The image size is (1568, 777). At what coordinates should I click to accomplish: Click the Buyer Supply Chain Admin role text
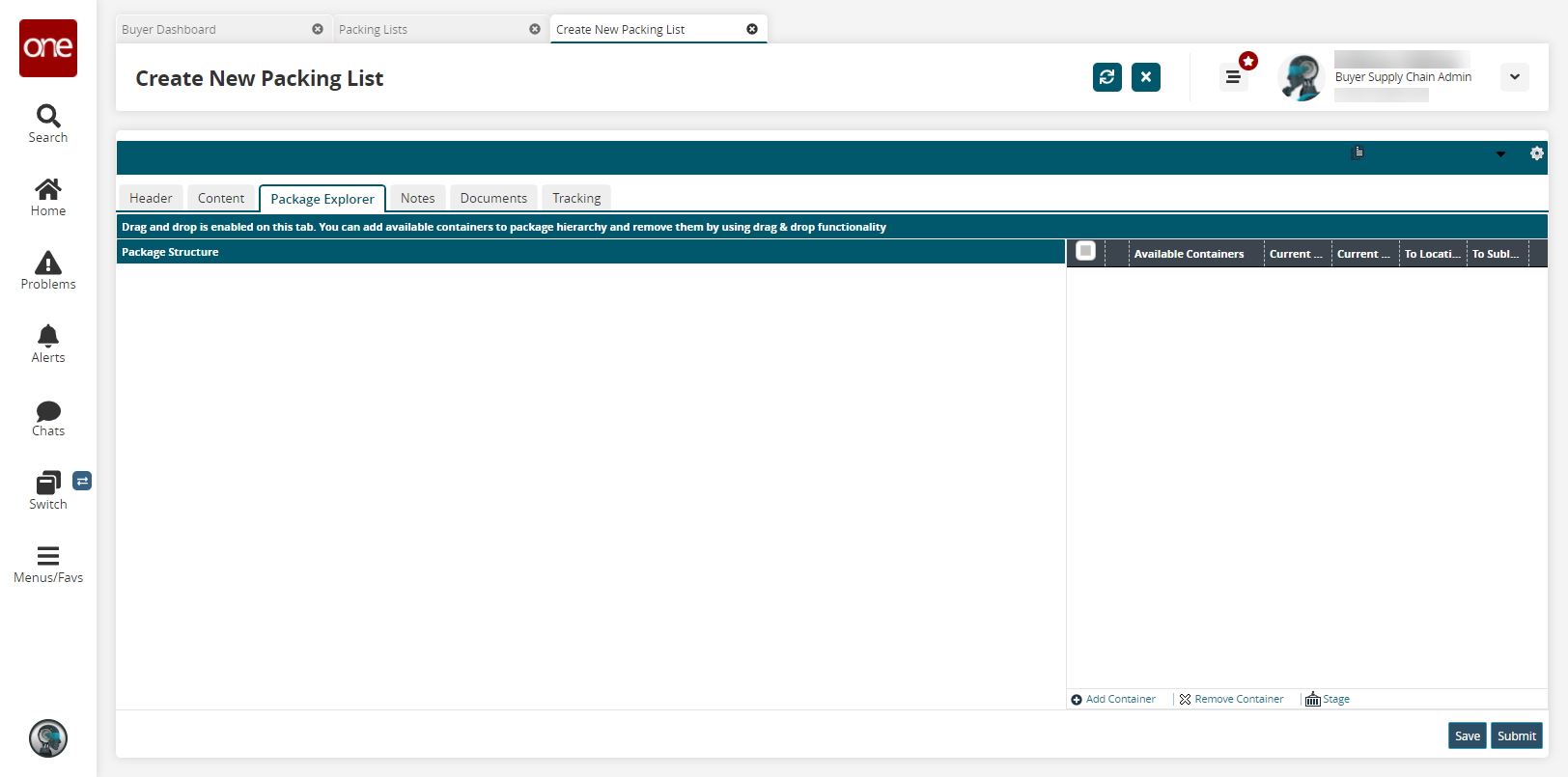coord(1403,77)
